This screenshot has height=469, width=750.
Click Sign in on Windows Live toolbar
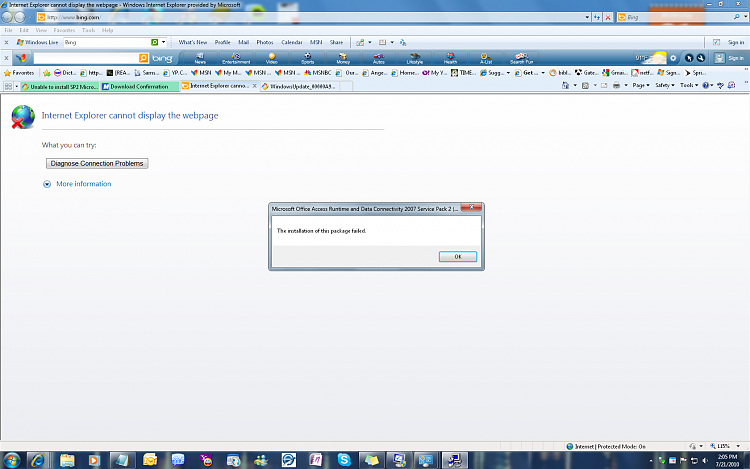[x=736, y=42]
